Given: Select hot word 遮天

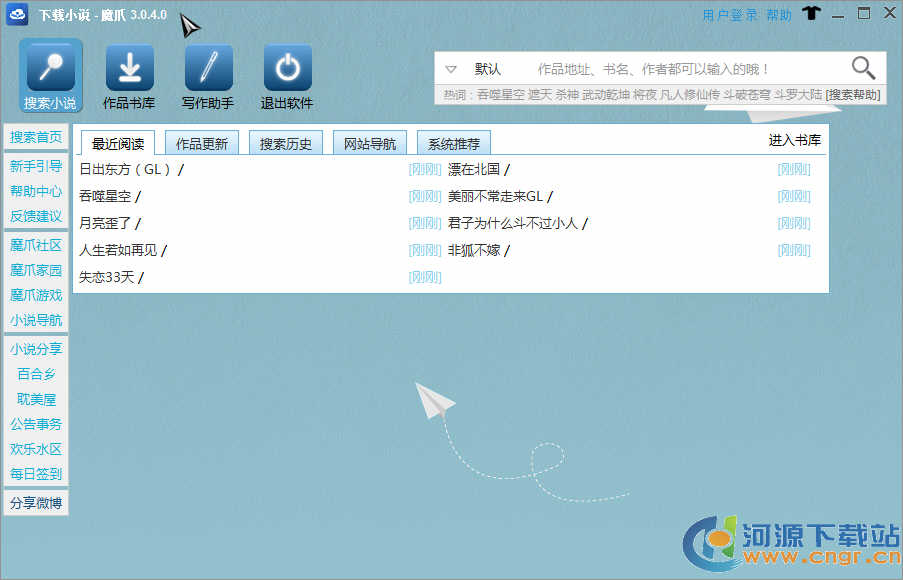Looking at the screenshot, I should (540, 94).
